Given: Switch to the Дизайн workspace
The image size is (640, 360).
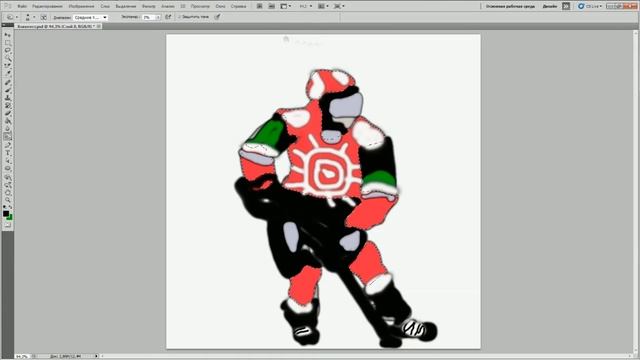Looking at the screenshot, I should point(550,6).
